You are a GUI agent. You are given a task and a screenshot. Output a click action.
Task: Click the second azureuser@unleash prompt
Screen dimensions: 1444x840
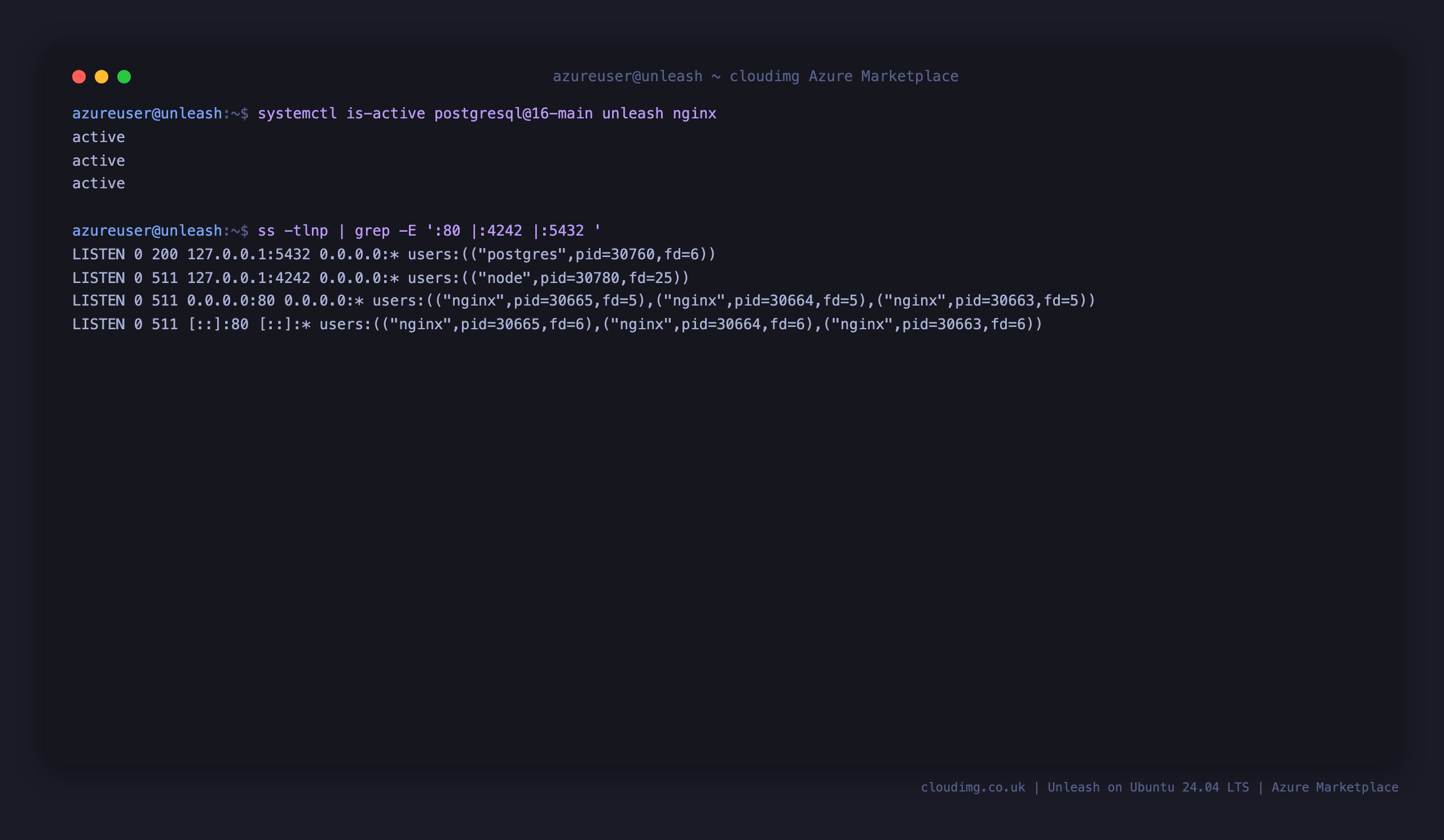tap(147, 231)
